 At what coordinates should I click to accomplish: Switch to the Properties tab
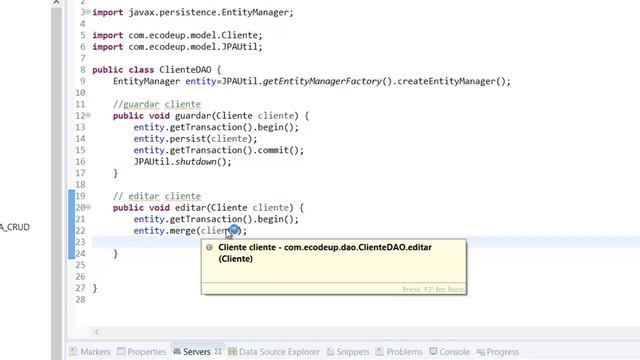142,351
